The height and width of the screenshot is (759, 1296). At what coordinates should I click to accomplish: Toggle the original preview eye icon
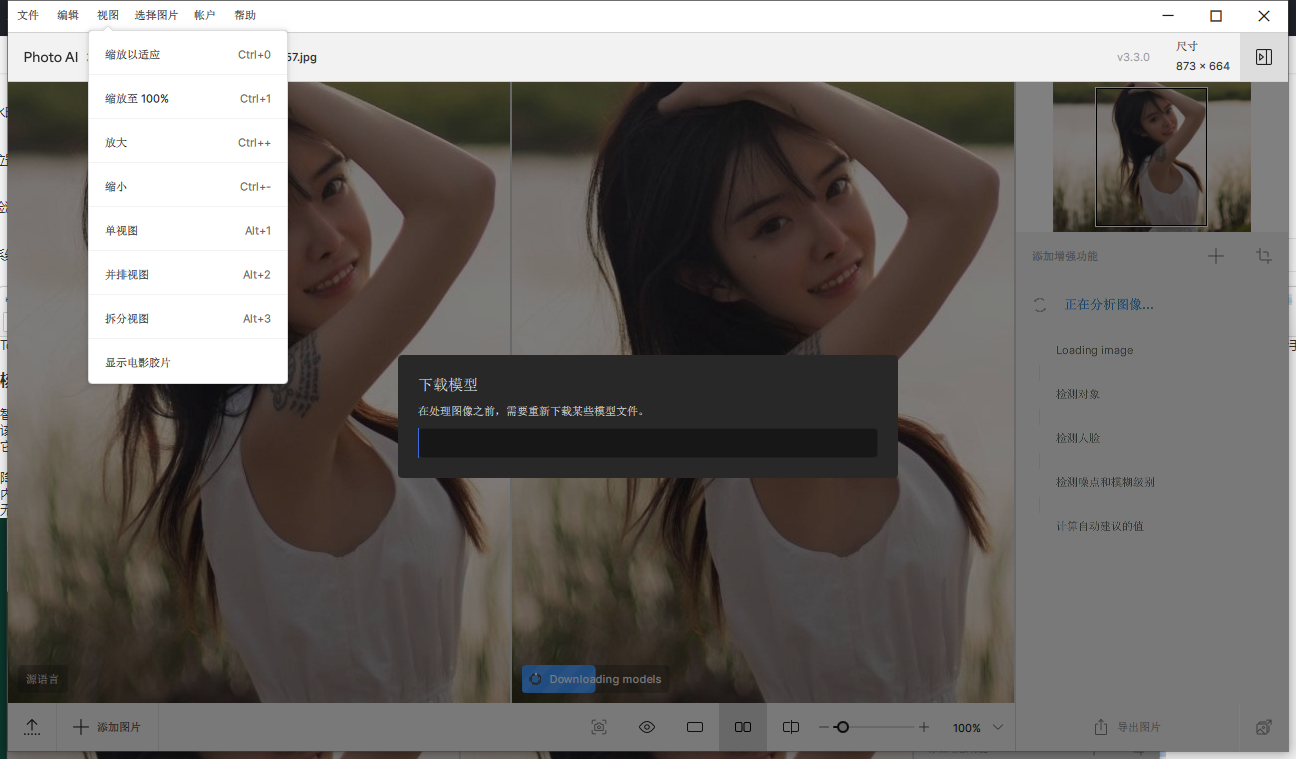click(x=647, y=727)
